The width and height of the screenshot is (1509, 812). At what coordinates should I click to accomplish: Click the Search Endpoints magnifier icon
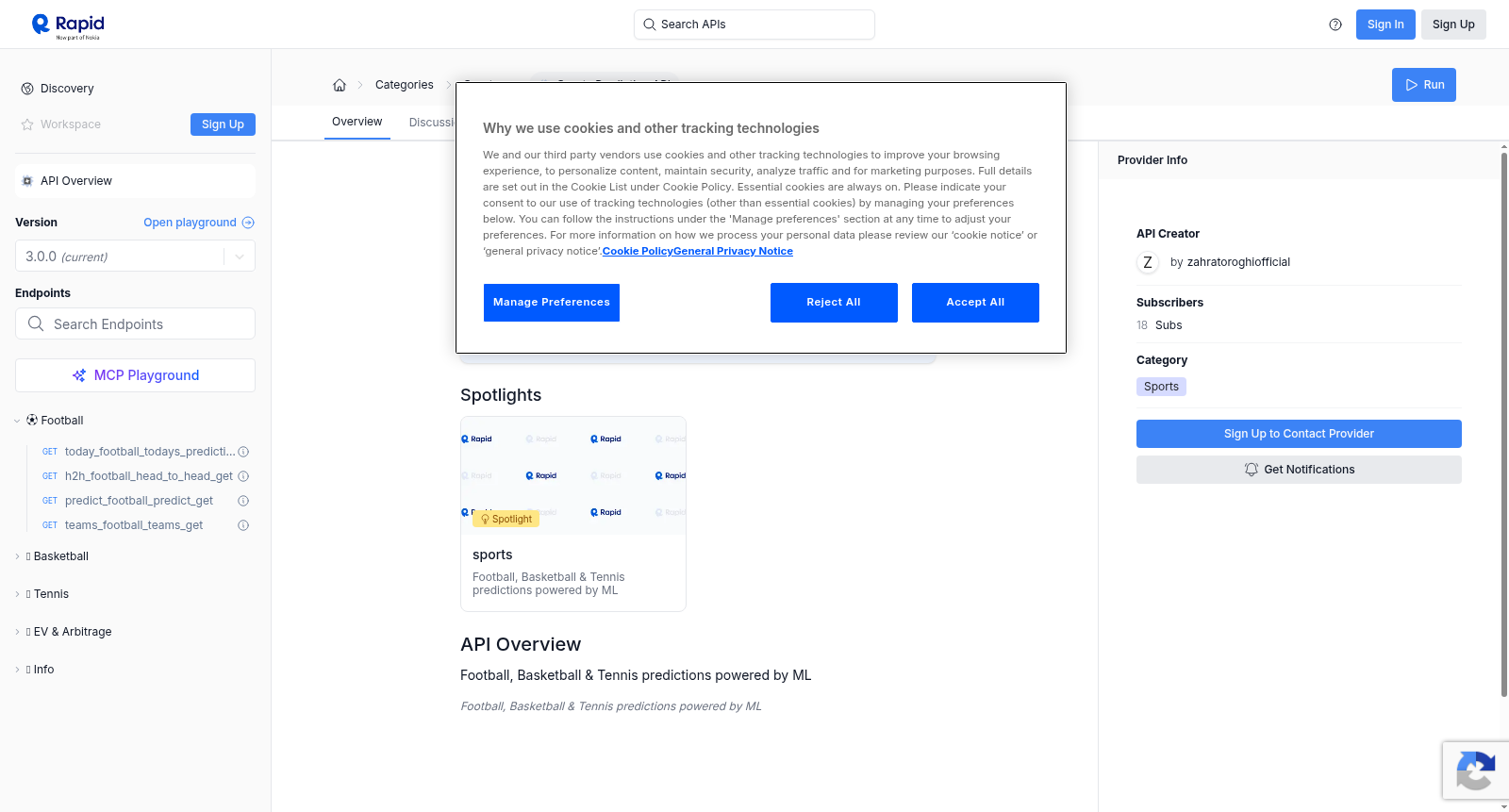point(36,323)
